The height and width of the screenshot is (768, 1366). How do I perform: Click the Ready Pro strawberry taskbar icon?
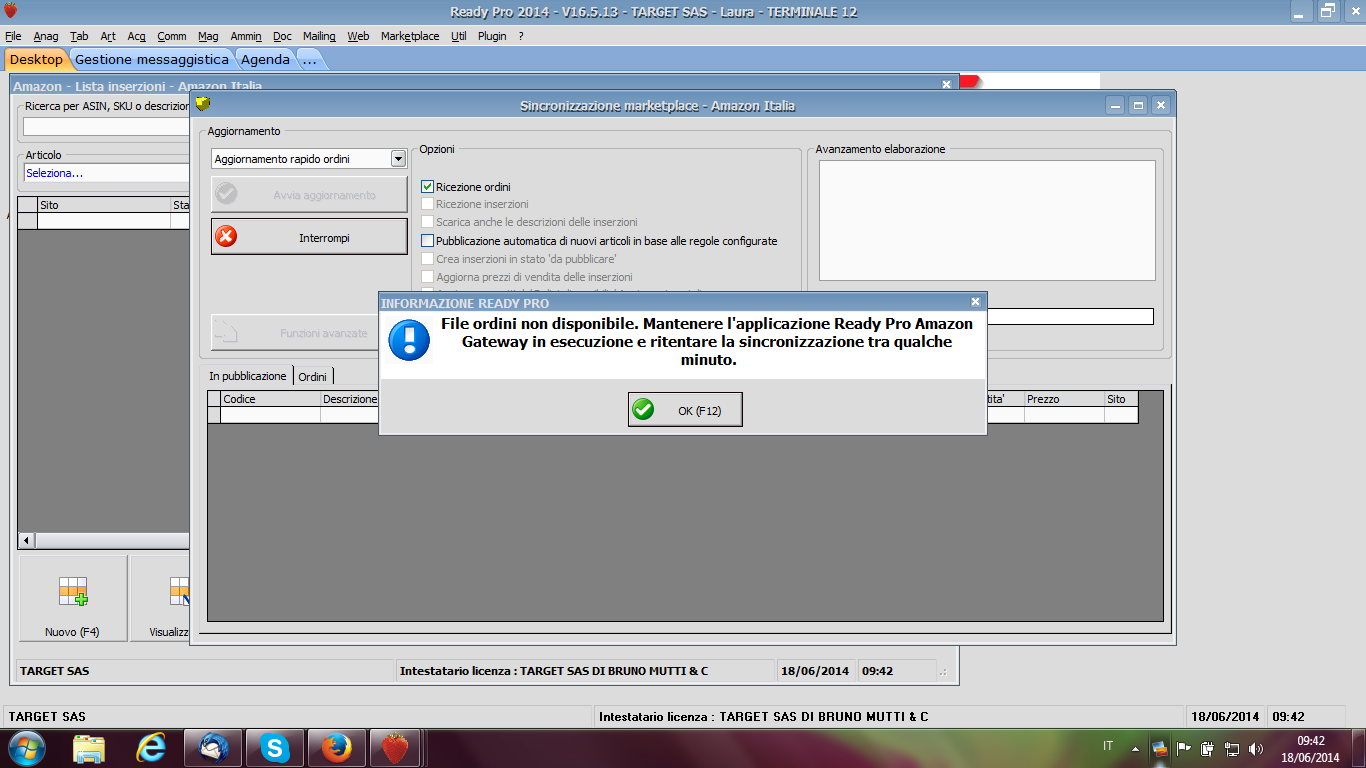[x=396, y=748]
